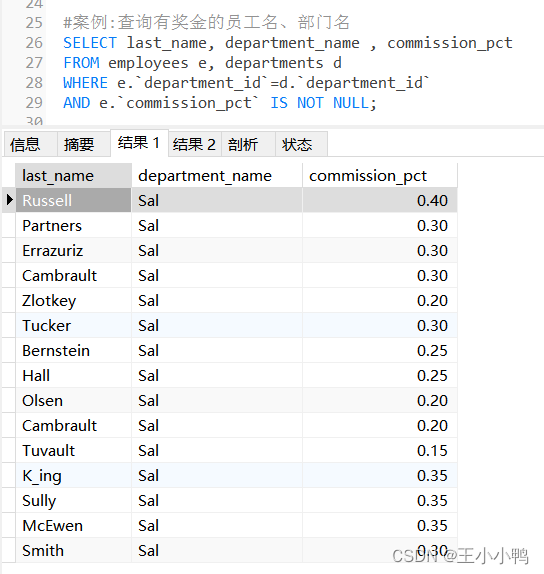This screenshot has height=574, width=544.
Task: Click the word departments on line 27
Action: [274, 63]
